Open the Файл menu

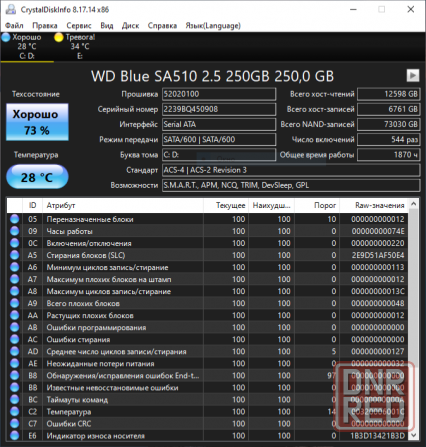point(14,26)
